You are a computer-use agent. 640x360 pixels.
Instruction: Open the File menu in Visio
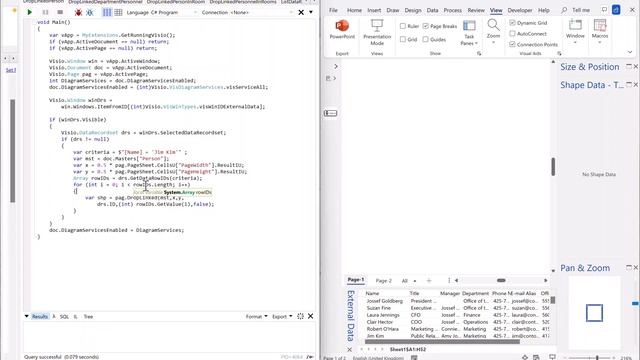coord(333,10)
